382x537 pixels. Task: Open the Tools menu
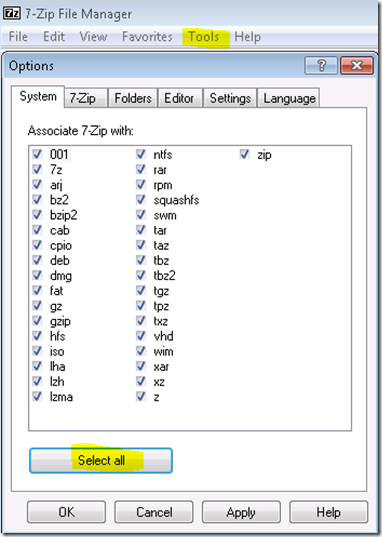[x=204, y=36]
